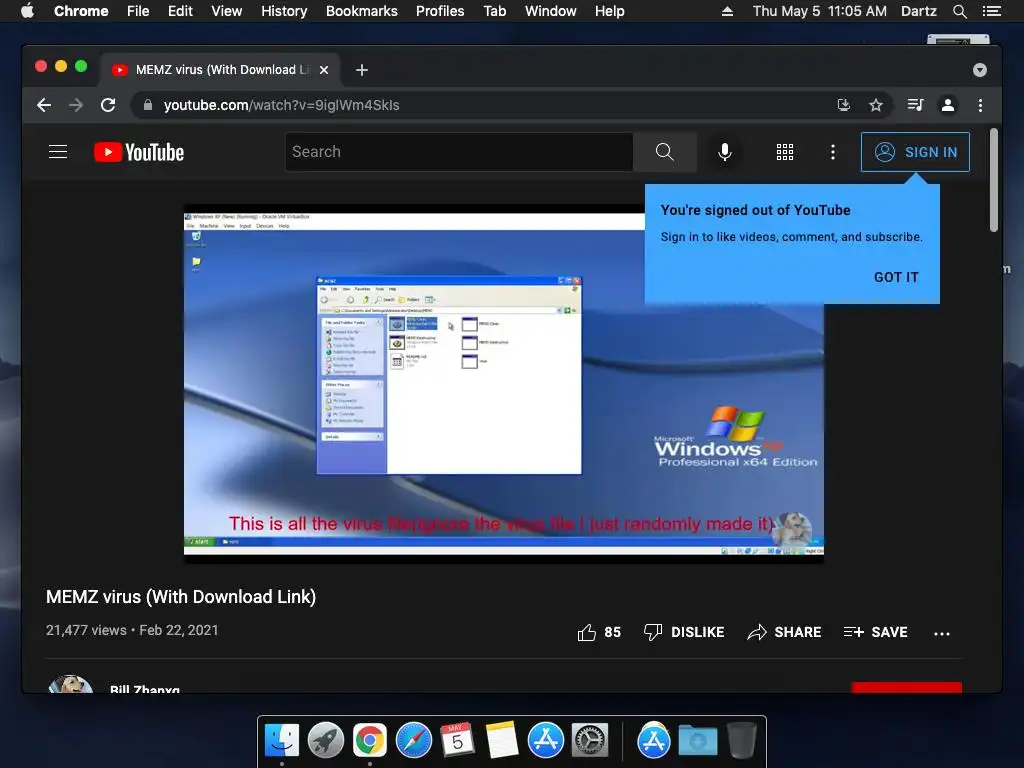Open the File menu
1024x768 pixels.
(x=138, y=11)
